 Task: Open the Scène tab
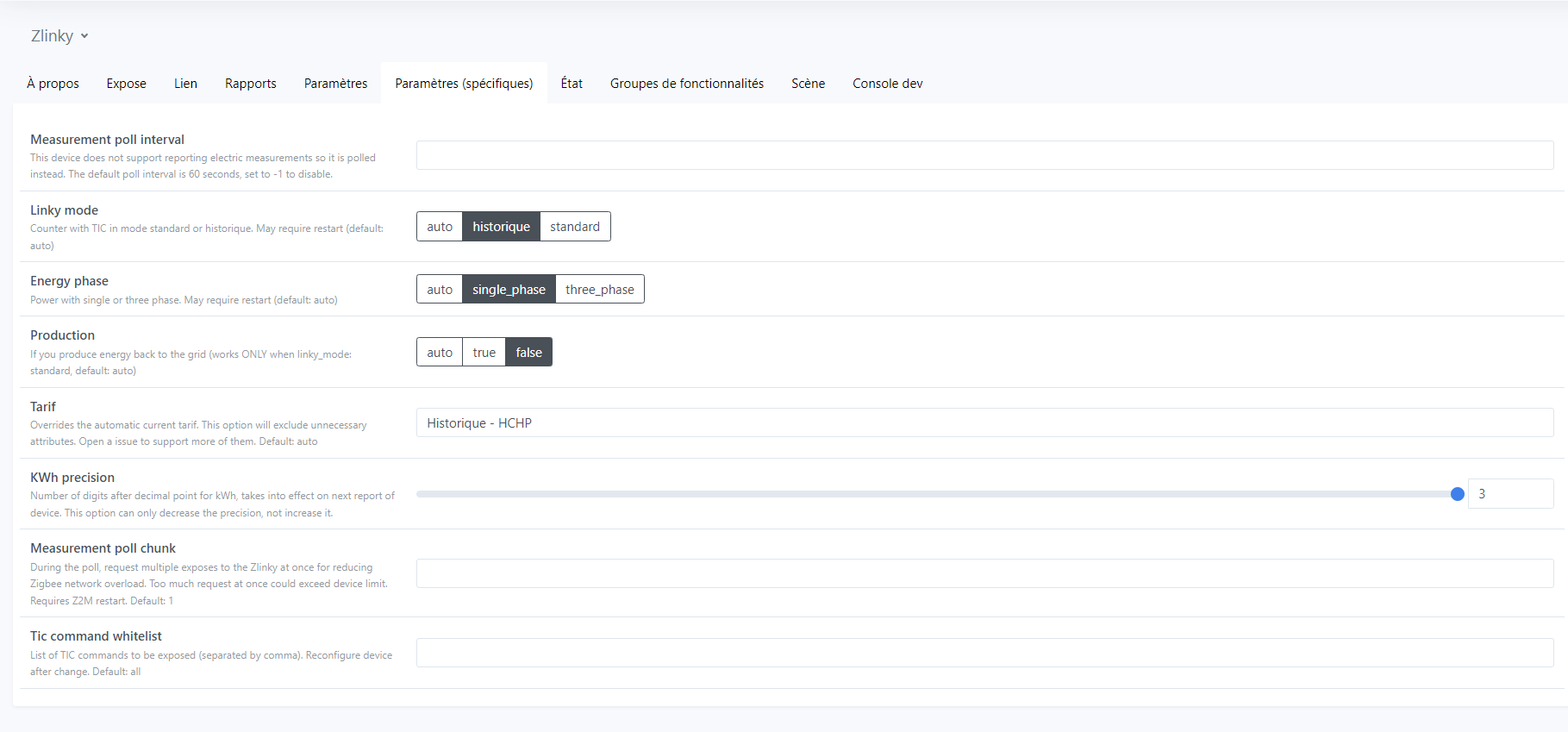coord(809,84)
